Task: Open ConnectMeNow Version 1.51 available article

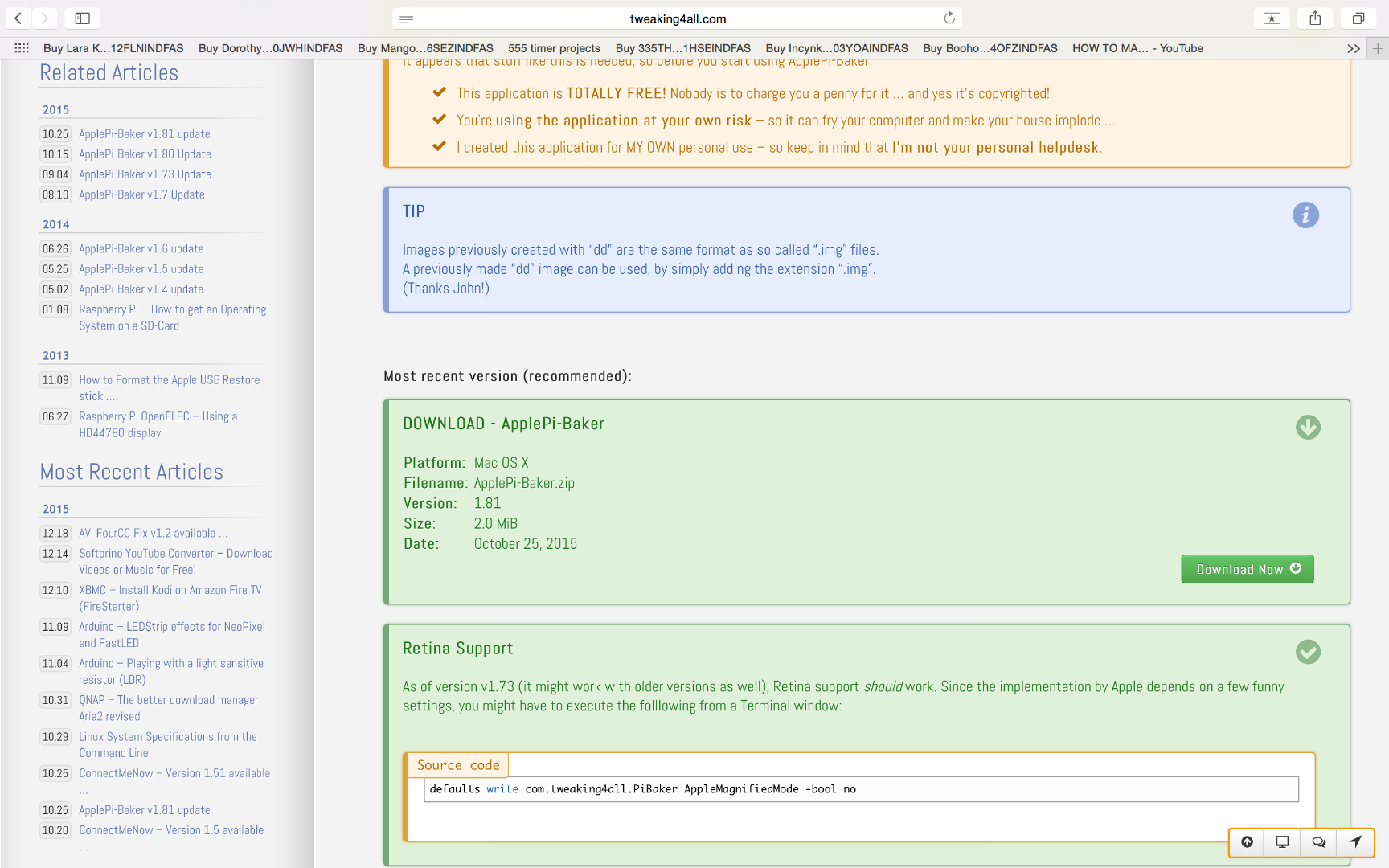Action: [174, 773]
